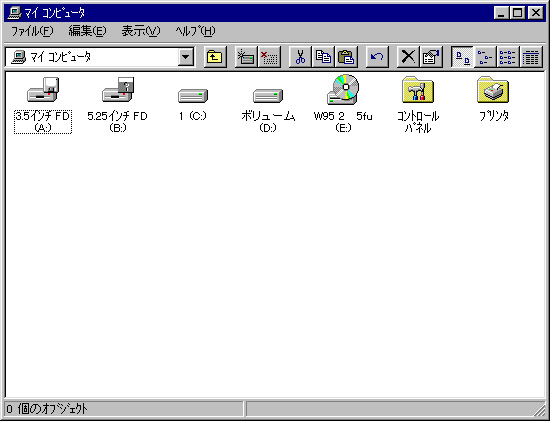
Task: Select the CD-ROM (E:) drive icon
Action: pyautogui.click(x=343, y=89)
